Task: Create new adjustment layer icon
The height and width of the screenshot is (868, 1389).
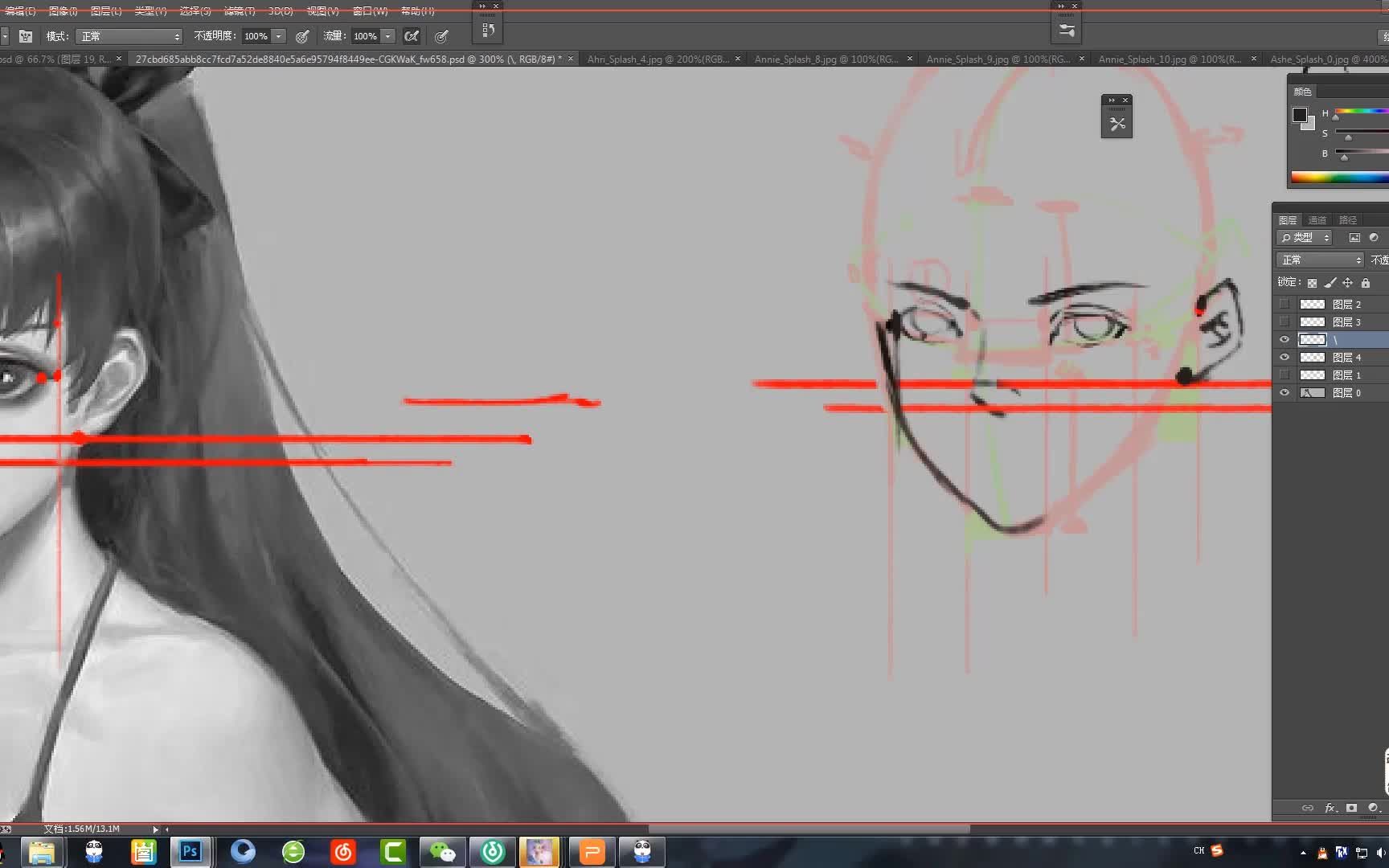Action: (x=1374, y=808)
